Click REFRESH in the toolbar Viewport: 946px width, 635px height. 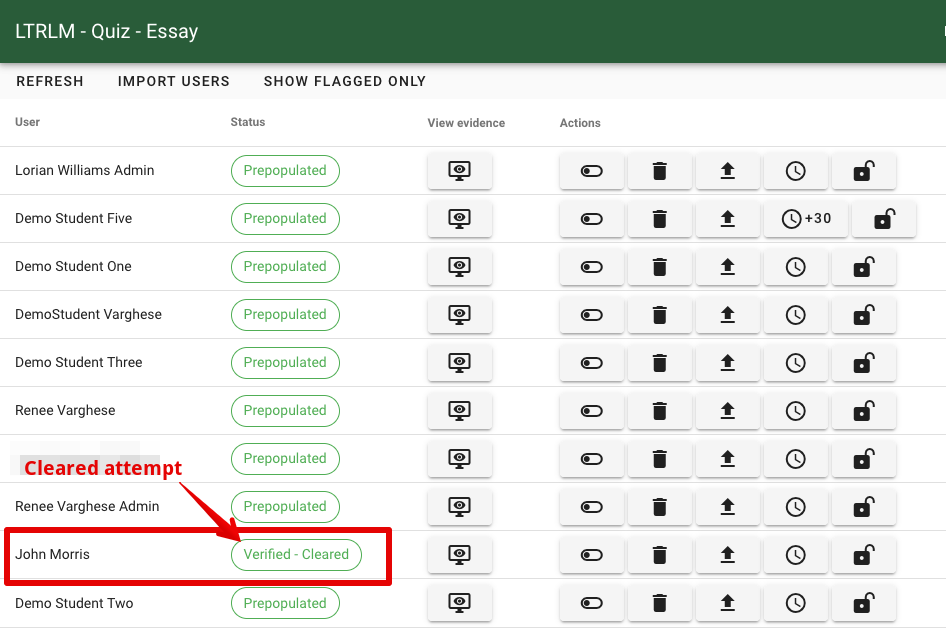click(x=50, y=81)
